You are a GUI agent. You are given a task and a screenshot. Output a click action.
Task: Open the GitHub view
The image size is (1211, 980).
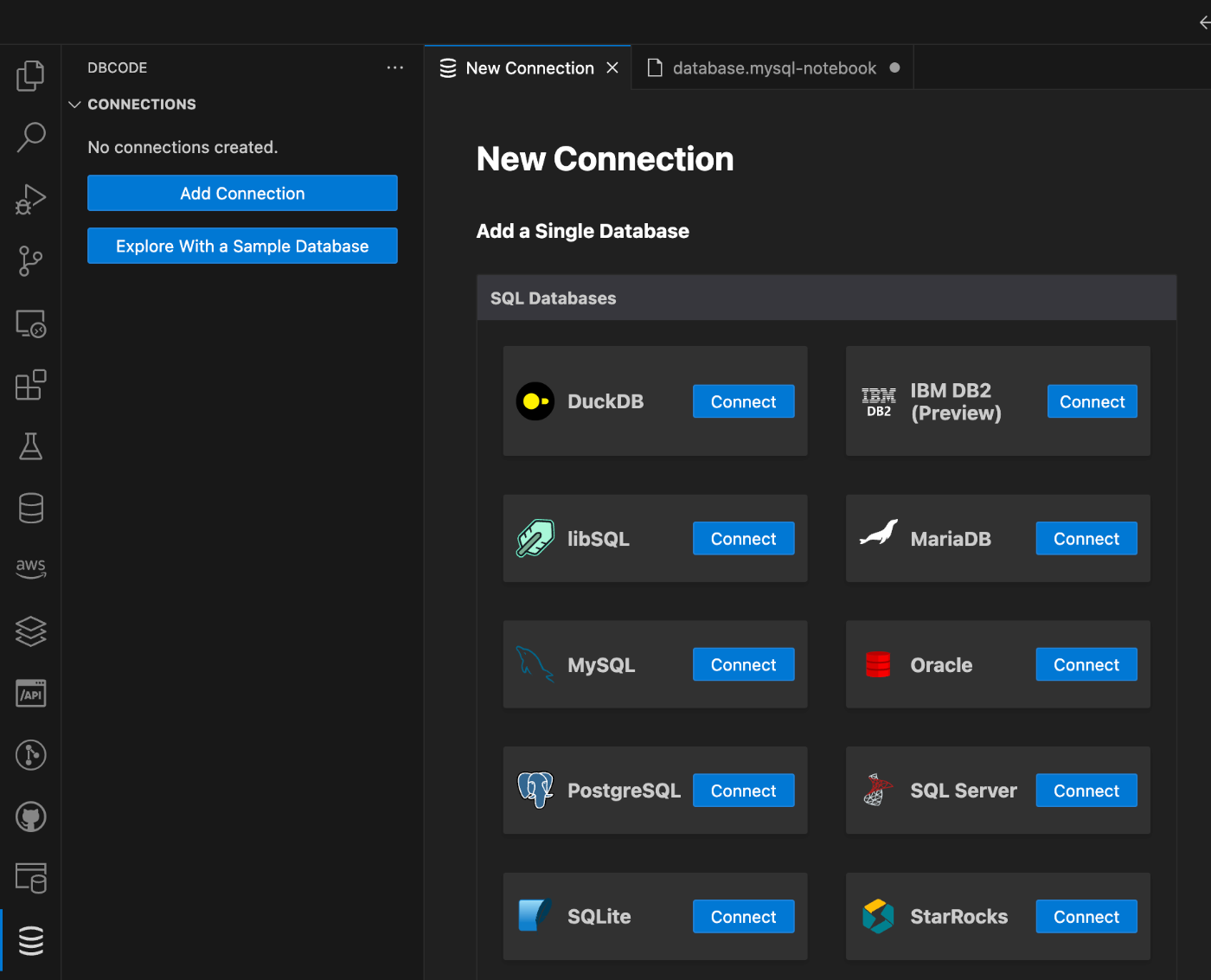coord(30,817)
